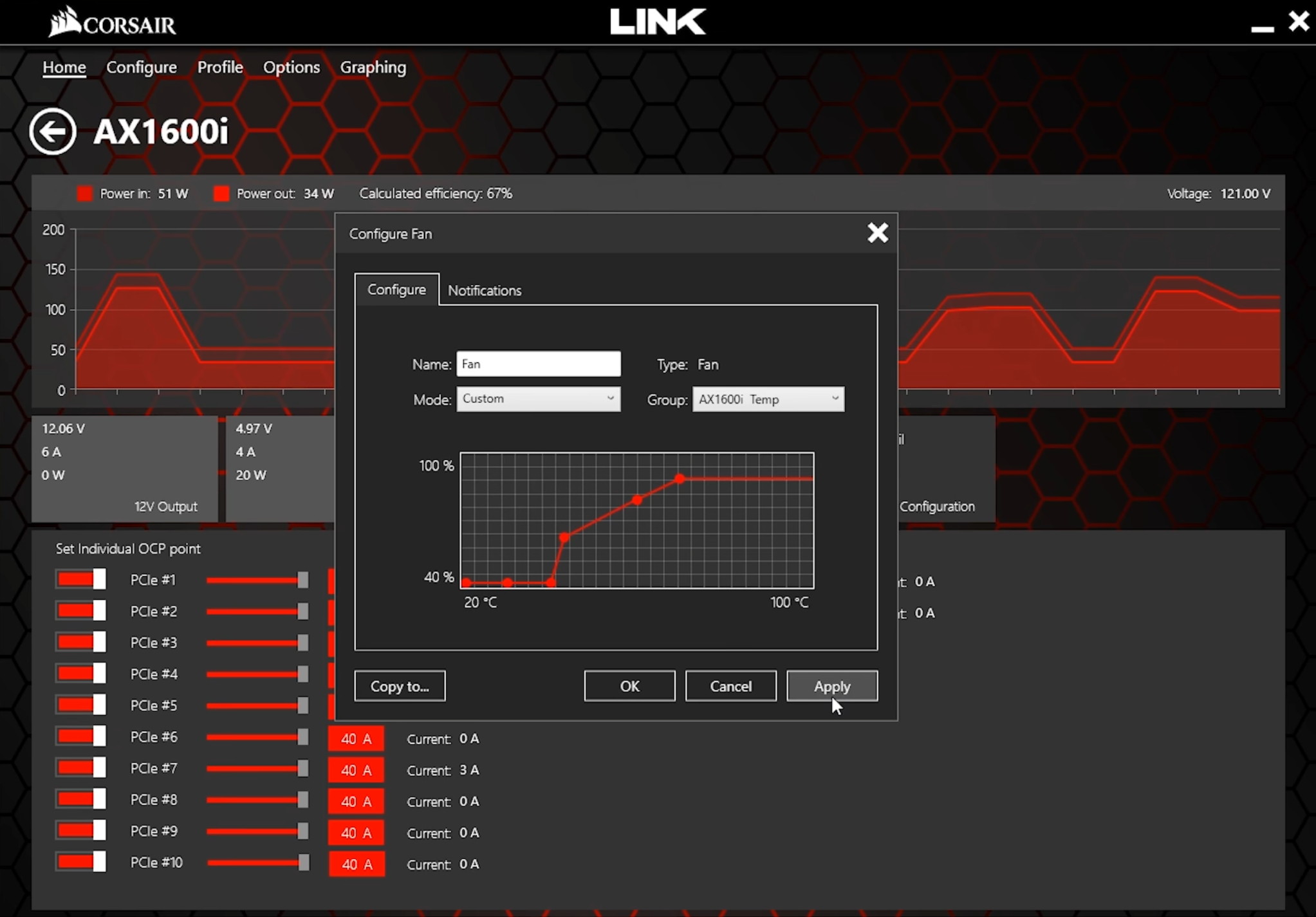Click the 40 A value for PCIe #10
Image resolution: width=1316 pixels, height=917 pixels.
coord(357,864)
